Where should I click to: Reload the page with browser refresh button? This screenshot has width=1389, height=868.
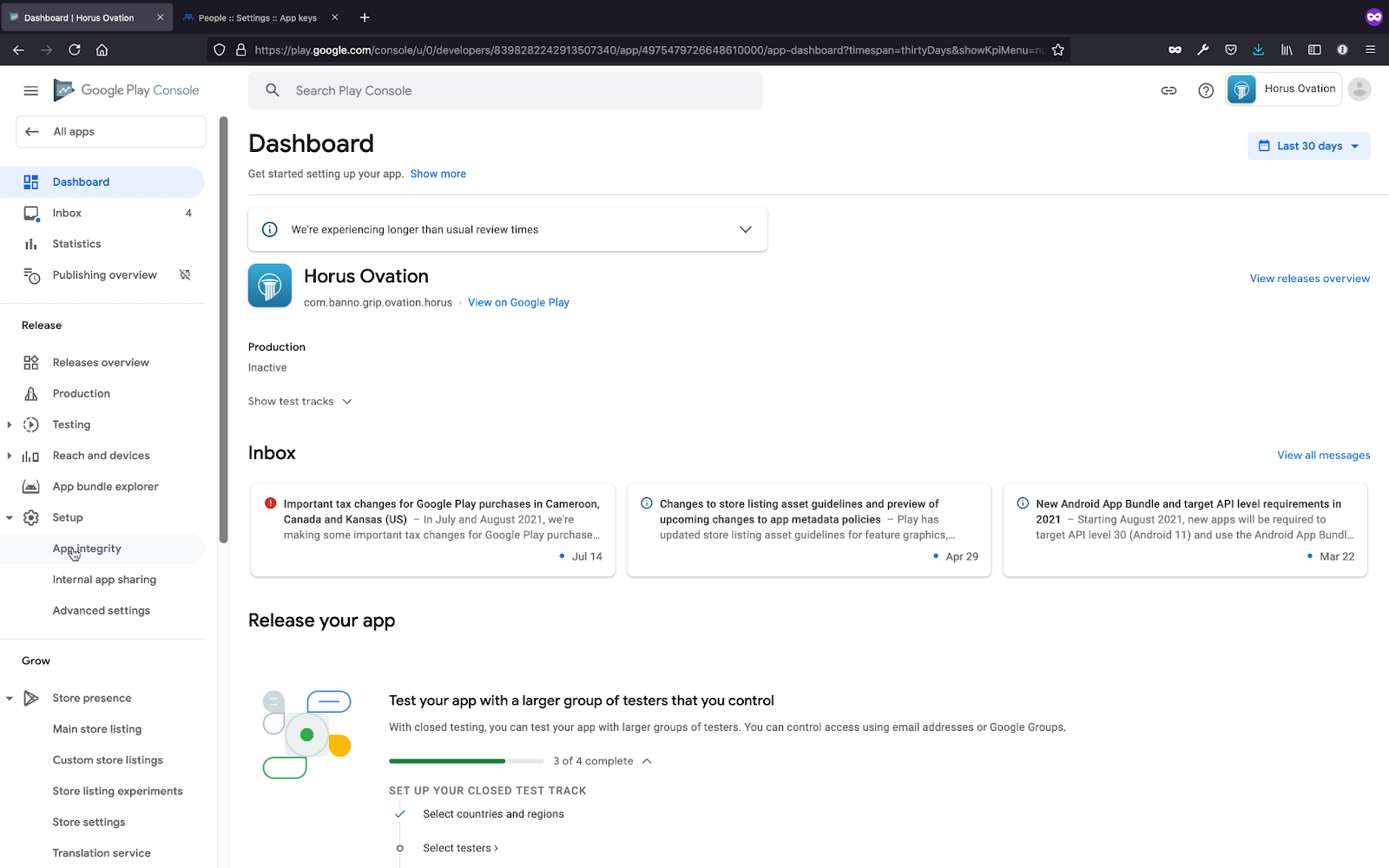click(75, 49)
